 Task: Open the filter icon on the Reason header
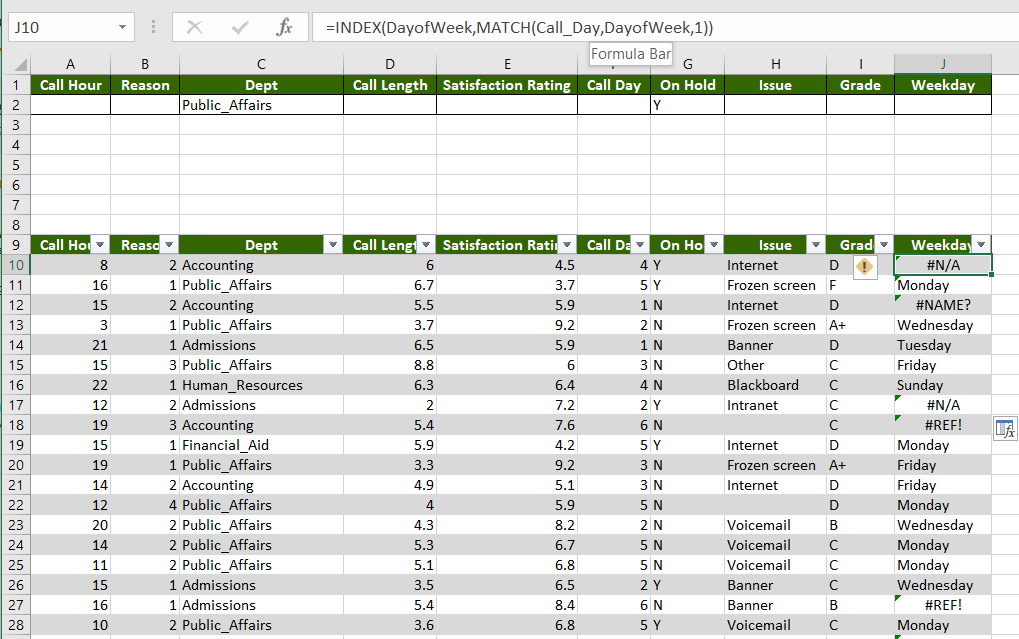point(167,245)
